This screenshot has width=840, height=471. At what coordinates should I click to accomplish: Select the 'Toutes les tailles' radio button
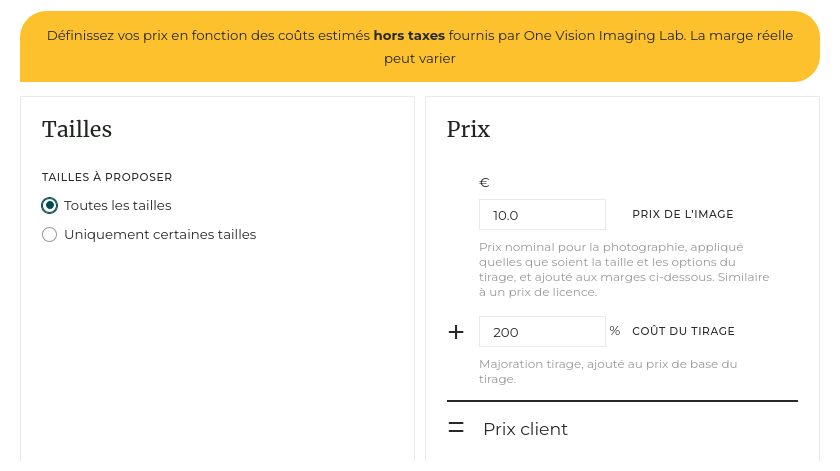pyautogui.click(x=50, y=206)
